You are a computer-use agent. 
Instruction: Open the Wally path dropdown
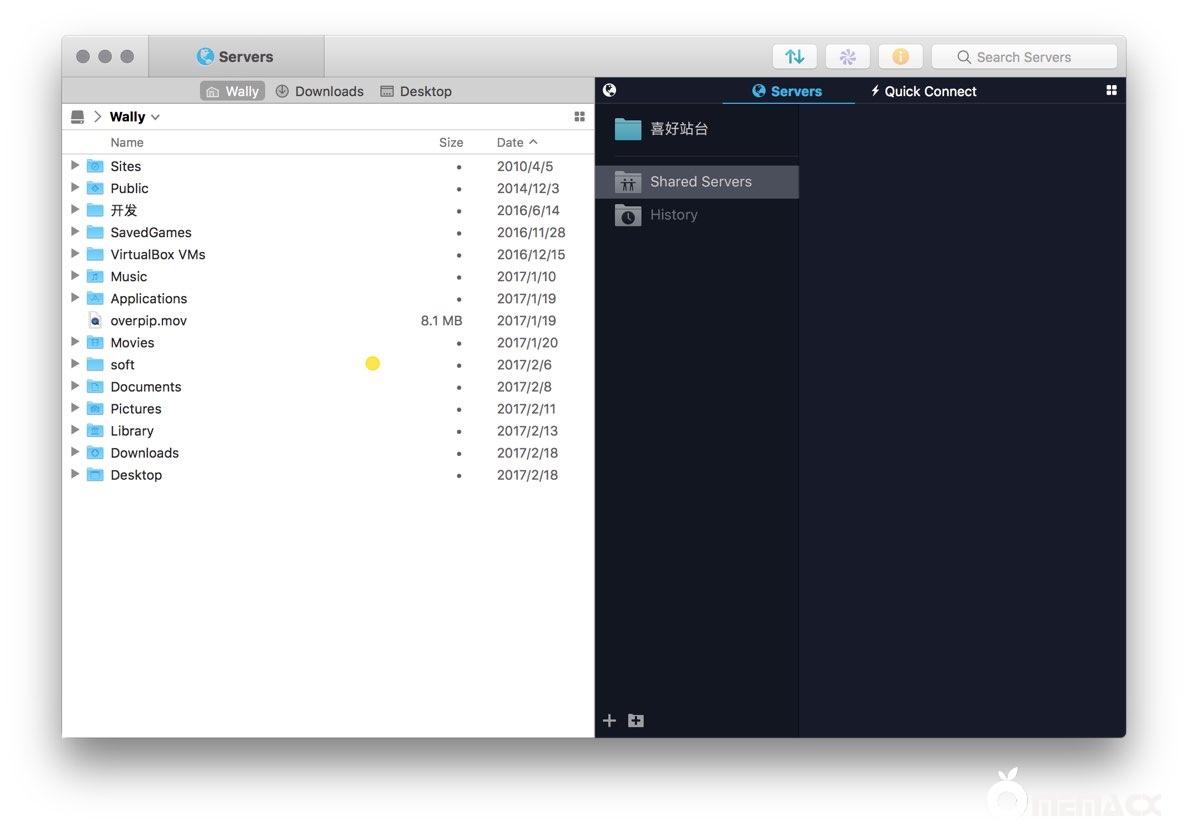click(135, 117)
